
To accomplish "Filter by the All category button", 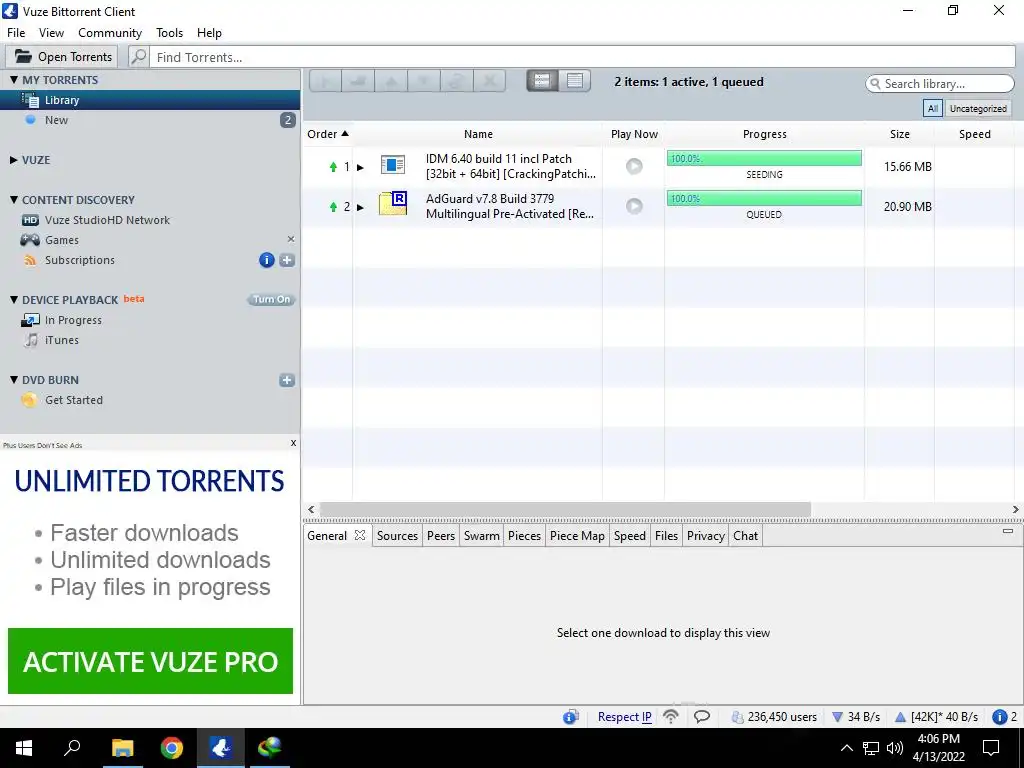I will 933,108.
